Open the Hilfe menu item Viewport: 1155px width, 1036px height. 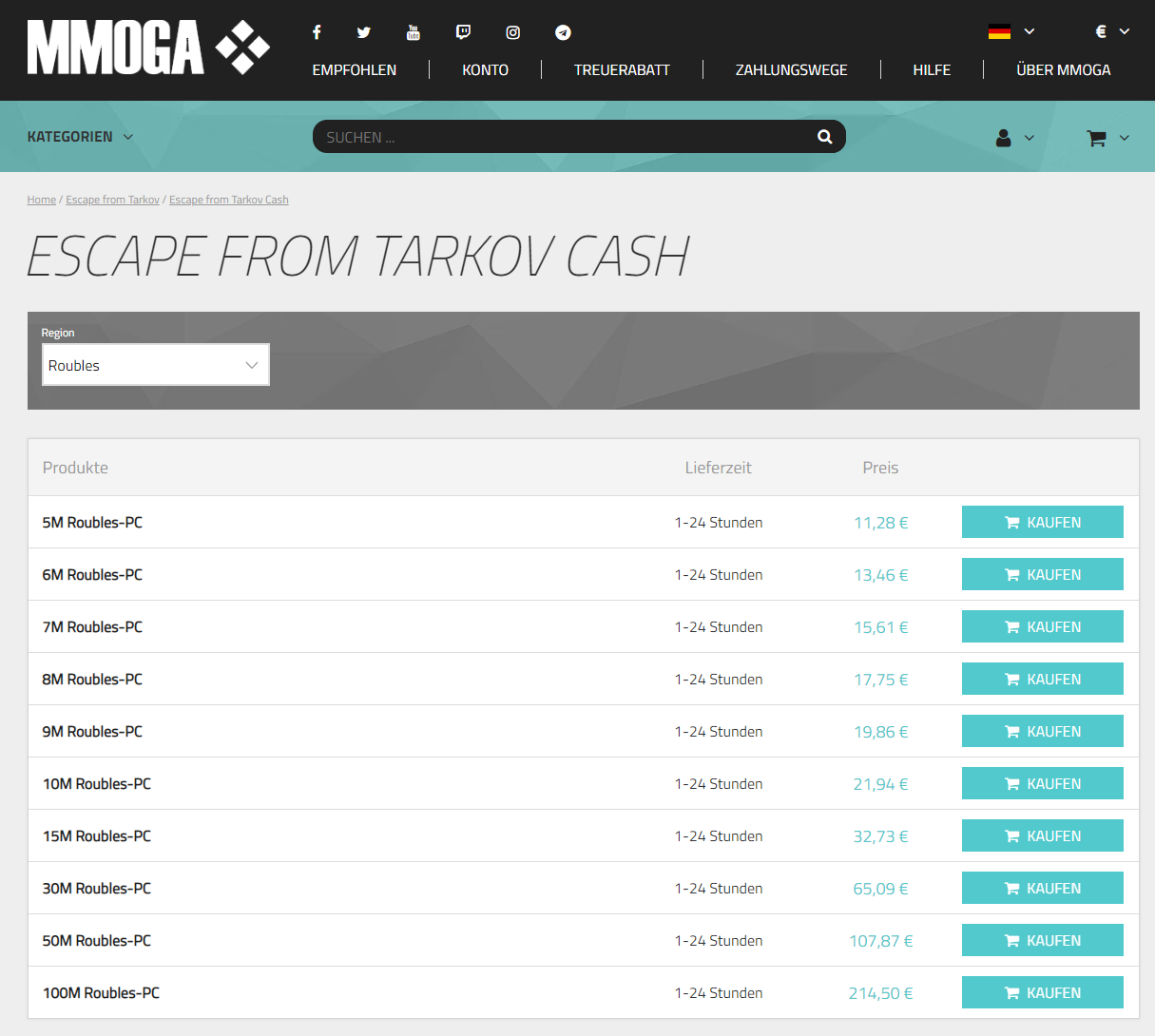click(932, 69)
